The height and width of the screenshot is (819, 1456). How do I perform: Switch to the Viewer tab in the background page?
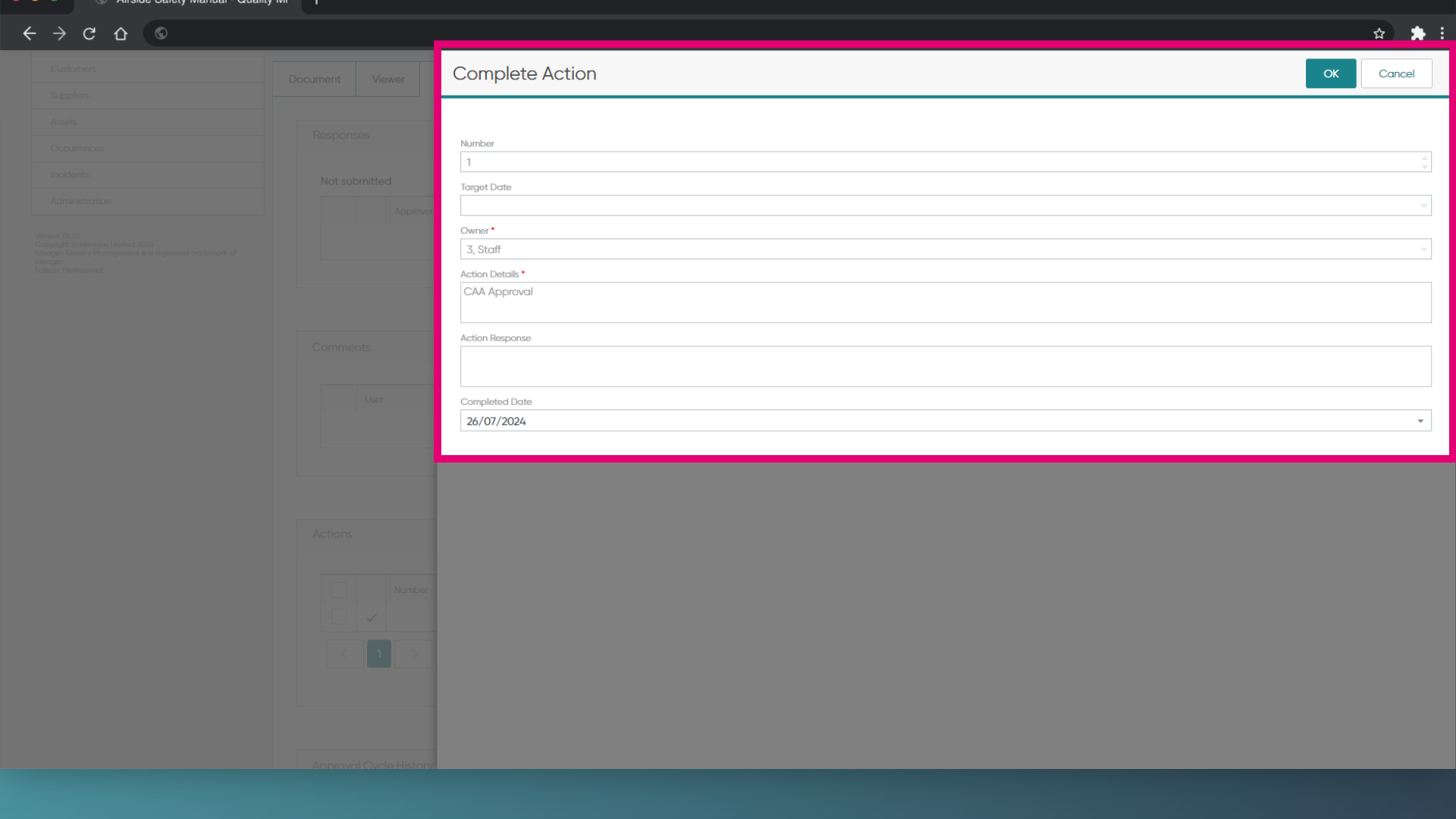[x=388, y=79]
